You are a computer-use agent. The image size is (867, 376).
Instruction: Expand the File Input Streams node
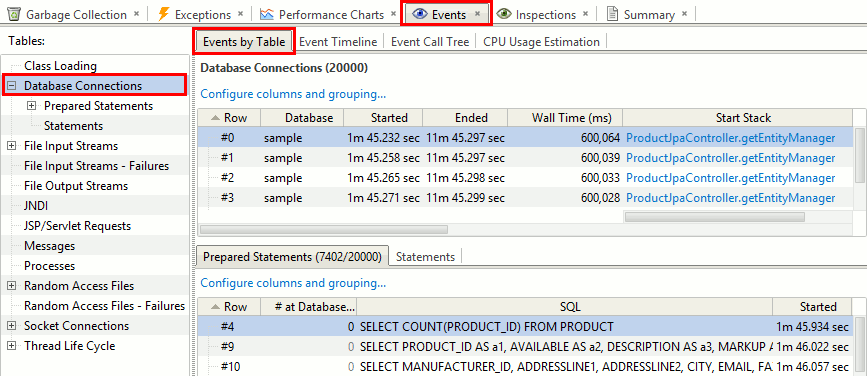12,146
